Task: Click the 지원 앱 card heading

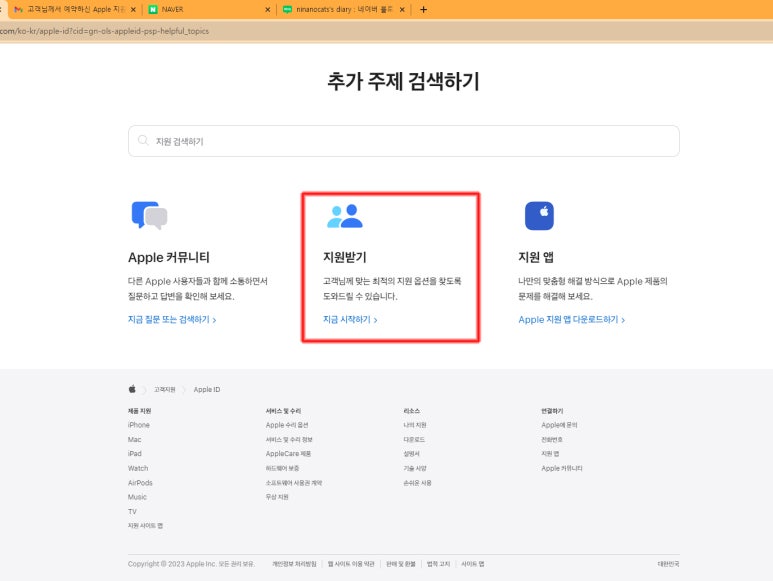Action: pyautogui.click(x=536, y=257)
